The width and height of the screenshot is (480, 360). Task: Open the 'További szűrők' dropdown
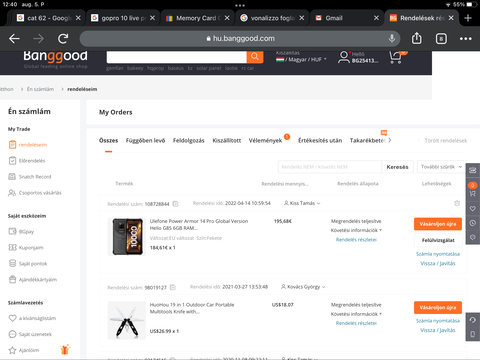pyautogui.click(x=441, y=167)
